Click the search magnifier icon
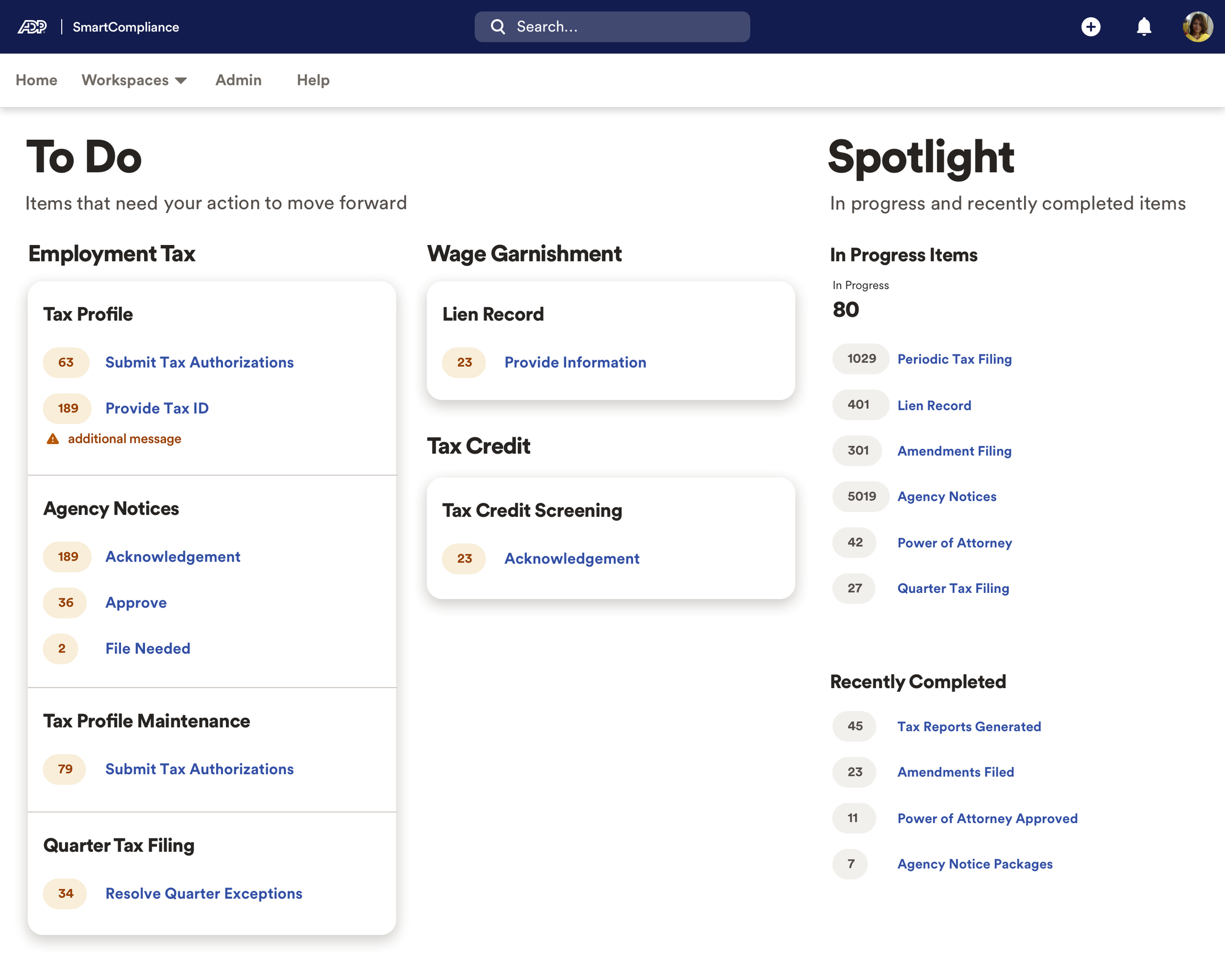 click(497, 26)
